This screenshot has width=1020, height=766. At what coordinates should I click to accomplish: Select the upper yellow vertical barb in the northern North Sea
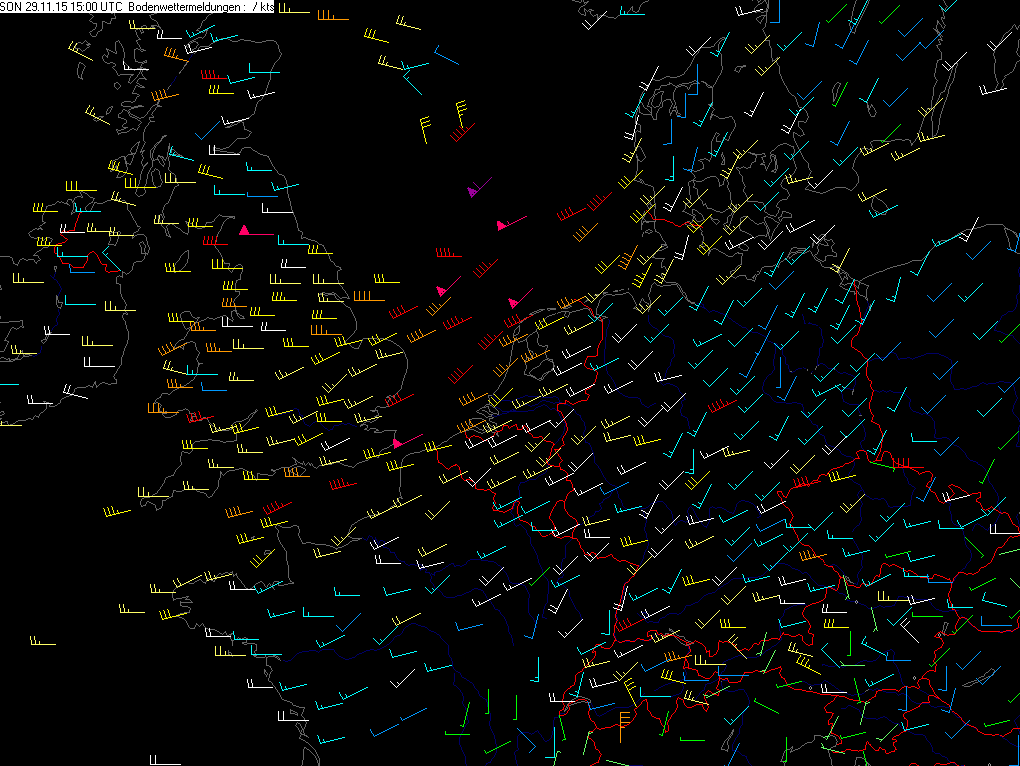click(461, 108)
